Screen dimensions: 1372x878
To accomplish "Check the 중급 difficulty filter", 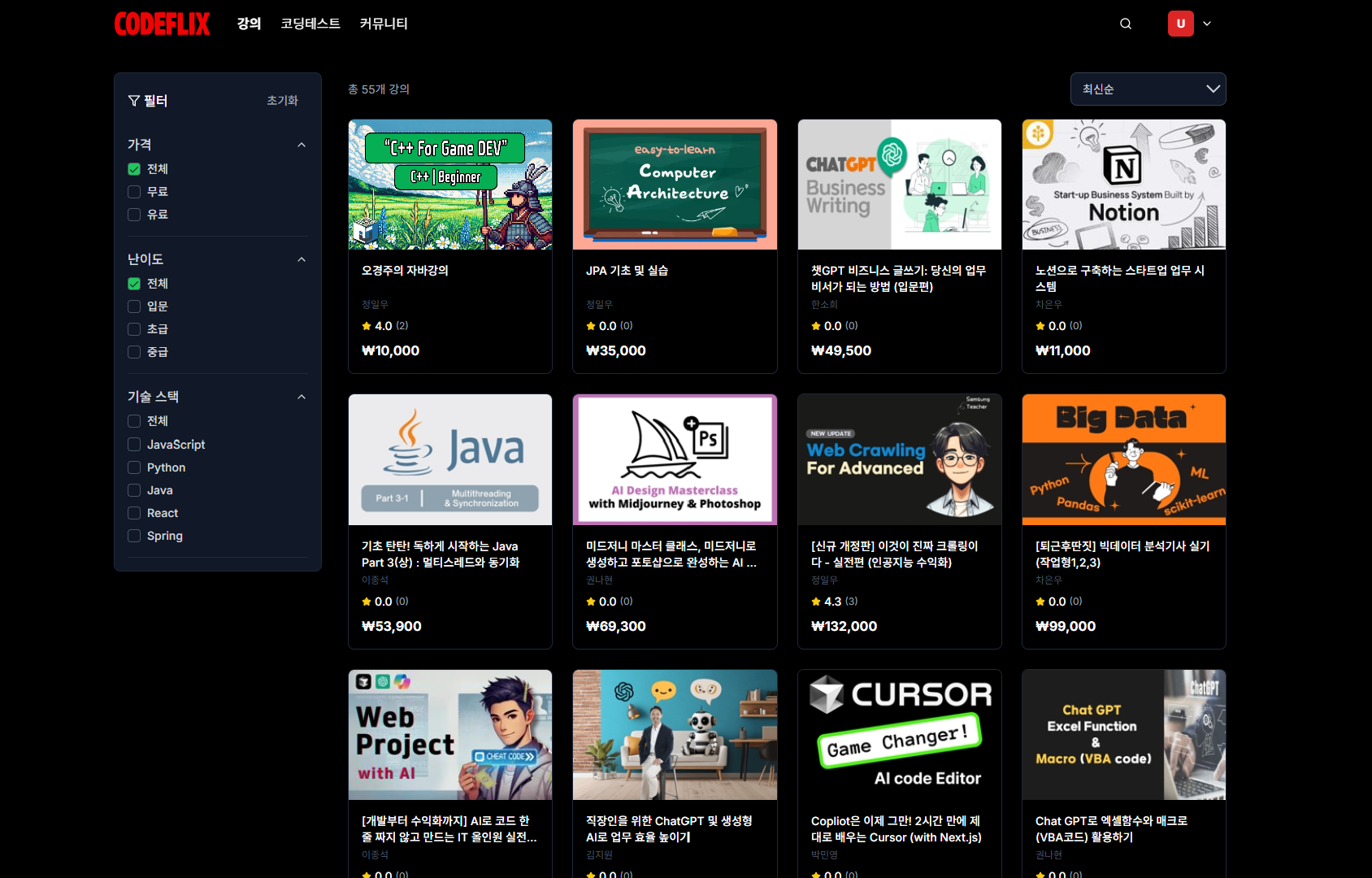I will click(134, 352).
